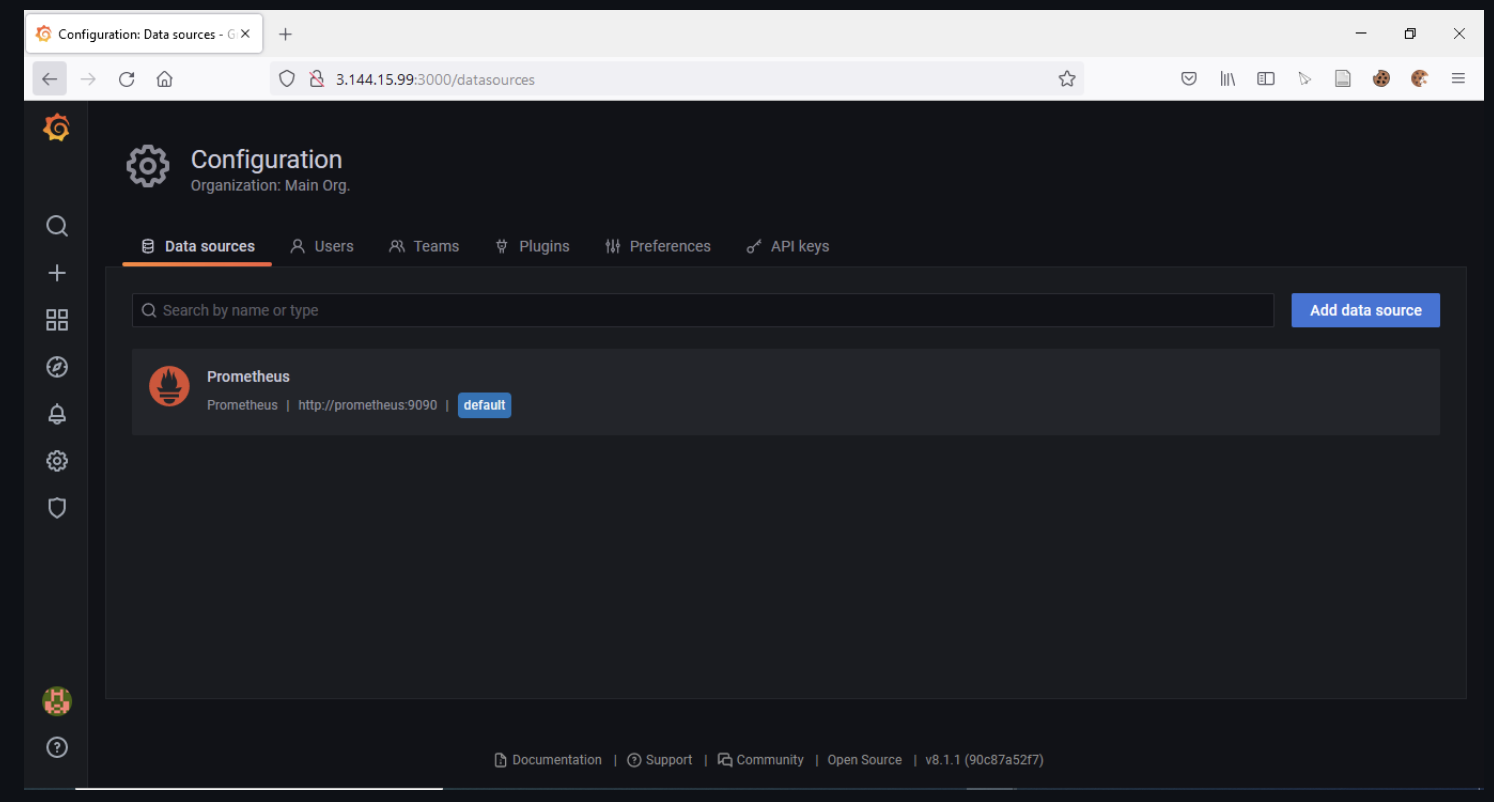Image resolution: width=1494 pixels, height=802 pixels.
Task: Open the Open Source footer link
Action: (864, 760)
